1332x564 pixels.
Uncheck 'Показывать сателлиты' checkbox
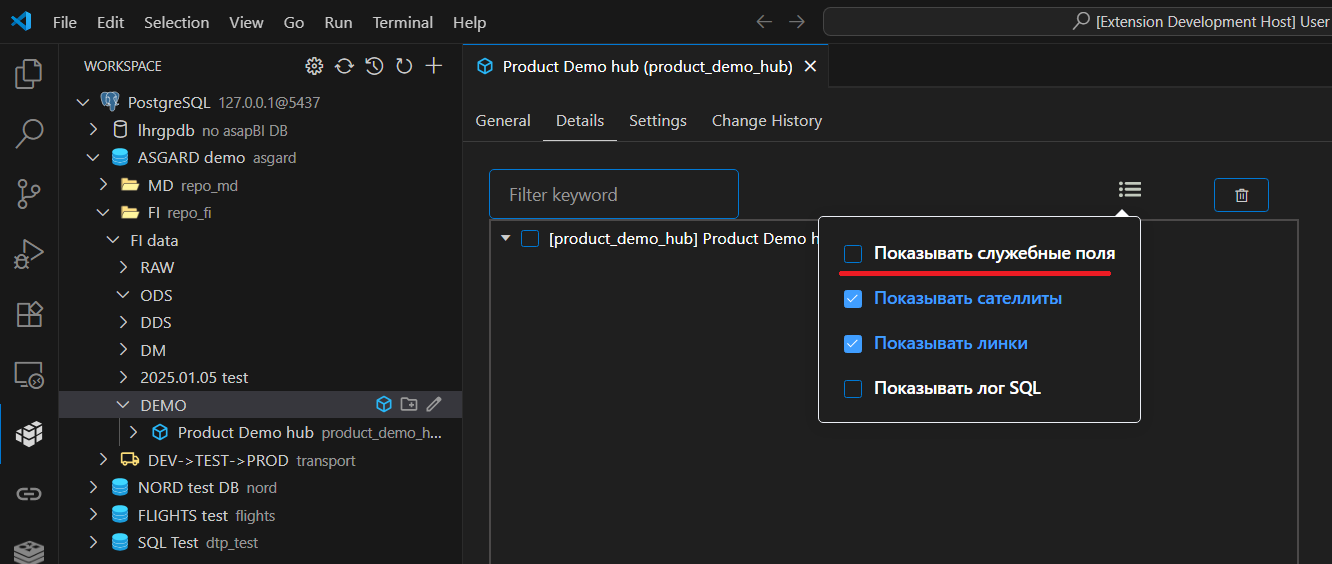point(853,298)
